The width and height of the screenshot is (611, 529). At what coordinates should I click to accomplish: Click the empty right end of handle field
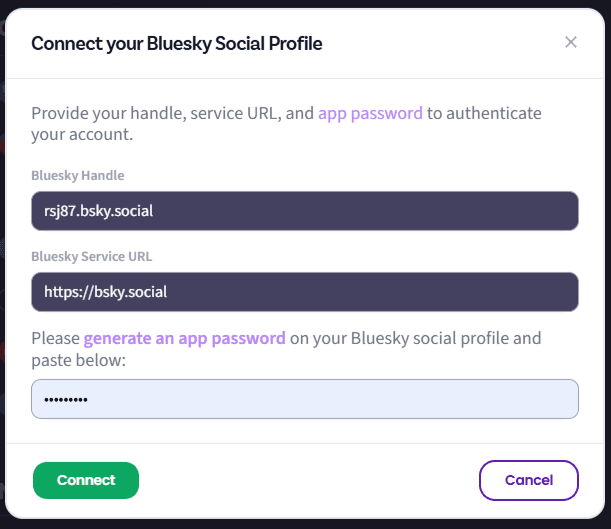500,211
